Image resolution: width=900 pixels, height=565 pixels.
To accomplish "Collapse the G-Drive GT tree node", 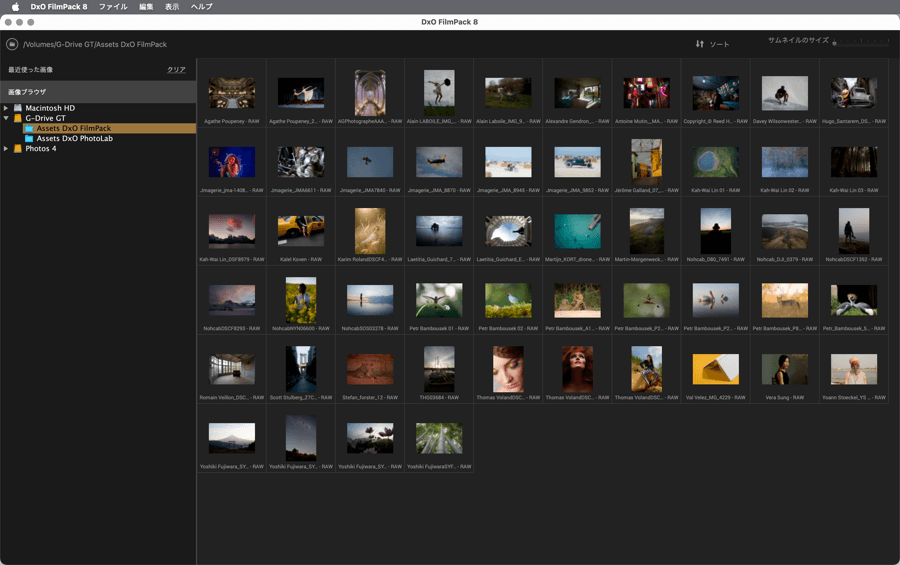I will coord(6,118).
